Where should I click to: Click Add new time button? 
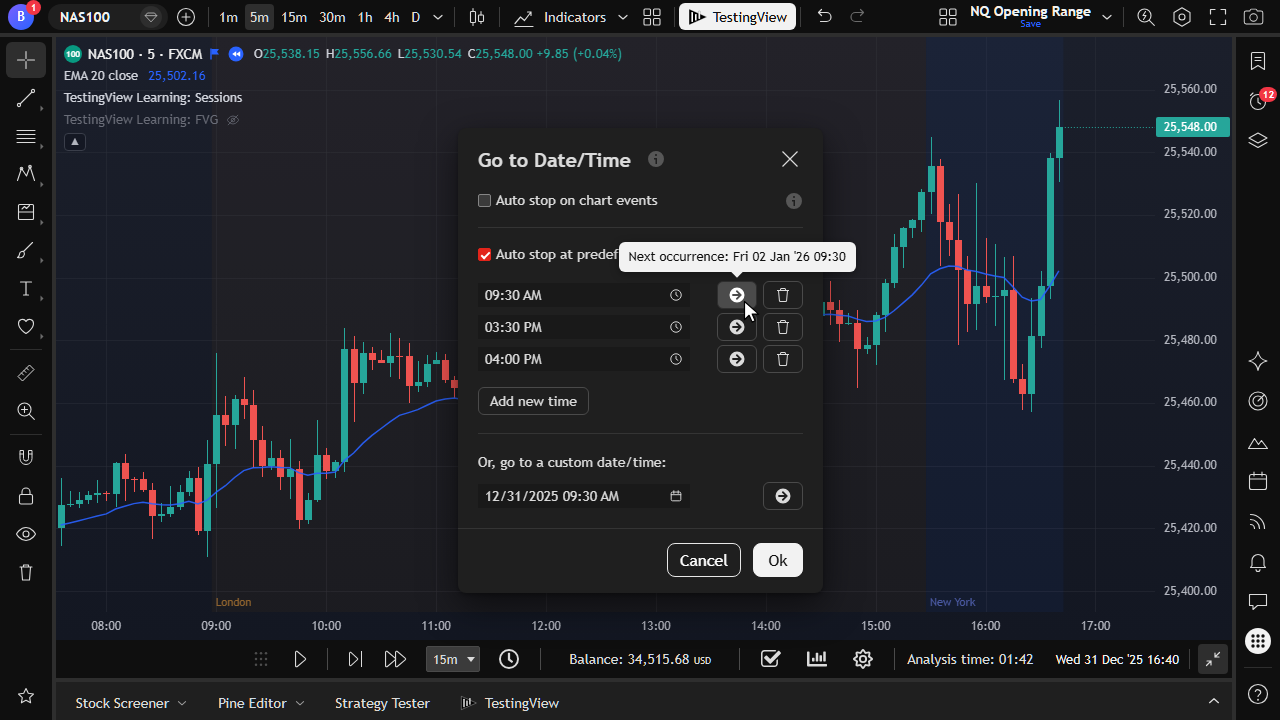(x=533, y=401)
